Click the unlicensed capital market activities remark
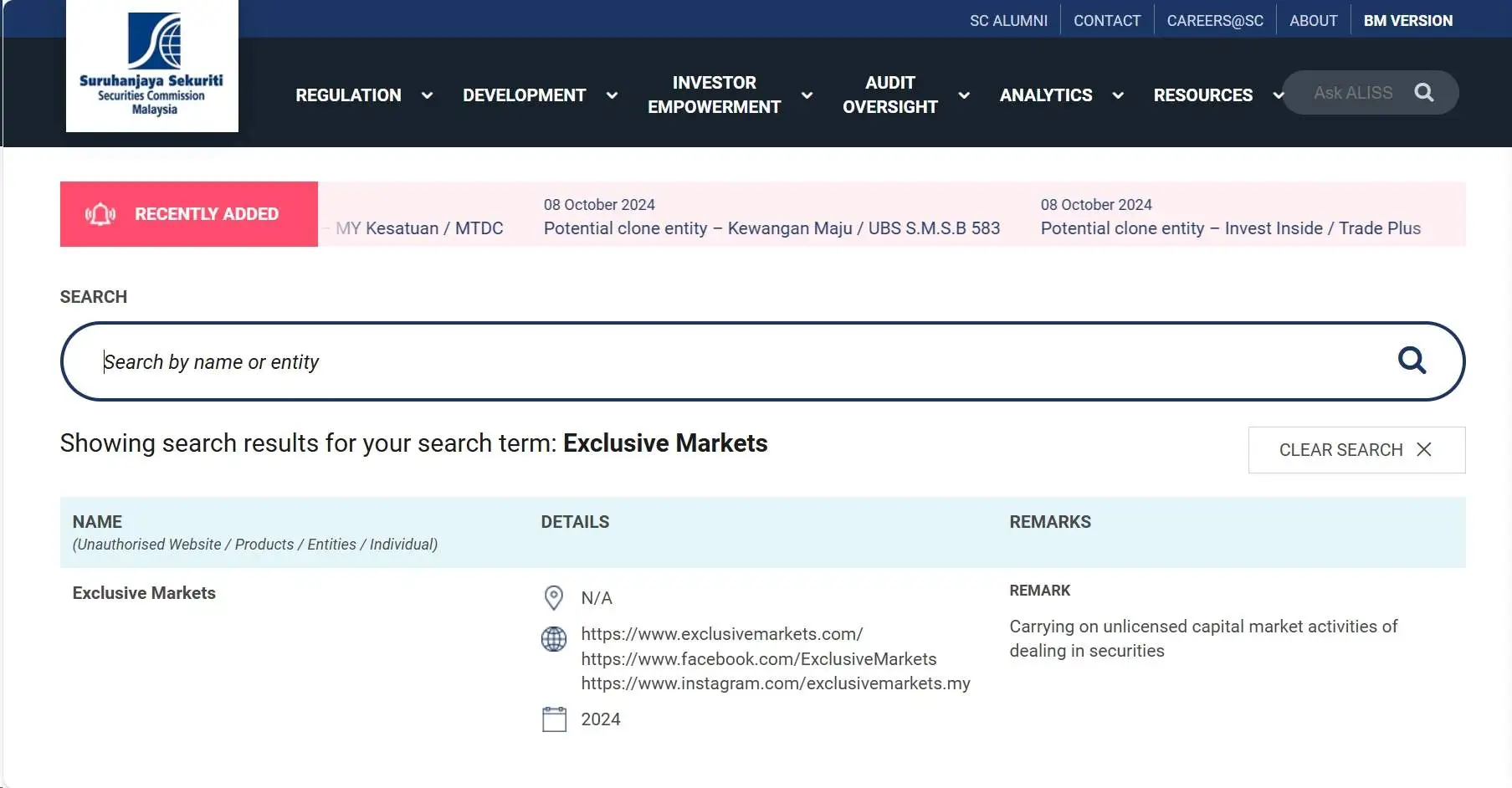This screenshot has height=788, width=1512. (1203, 638)
